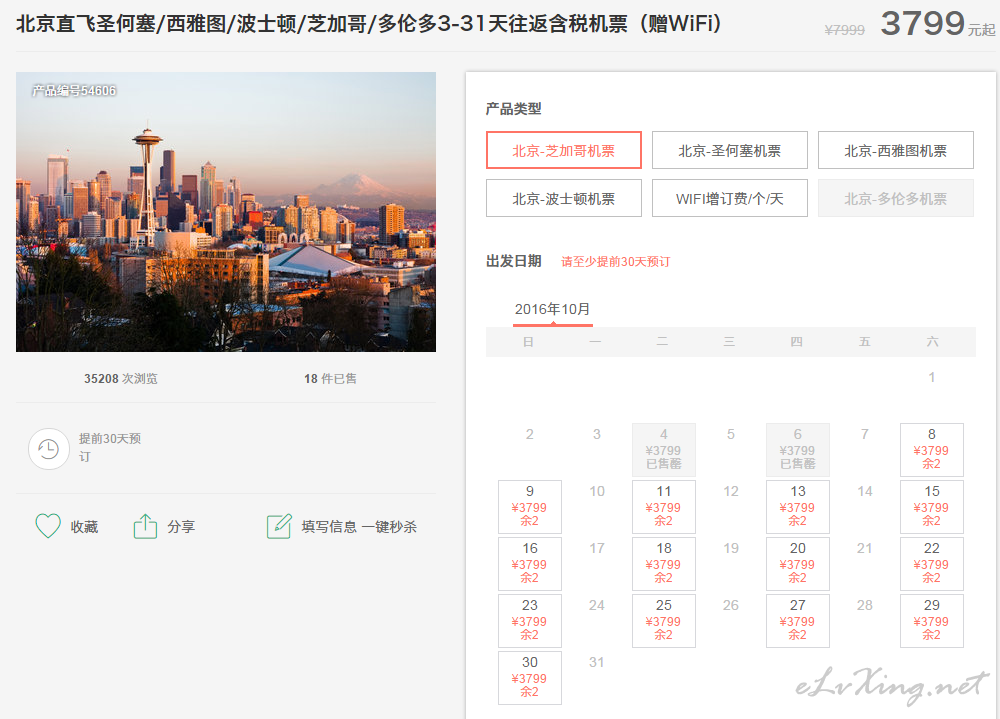Click the 35208 次浏览 view count
The width and height of the screenshot is (1000, 719).
pos(121,379)
